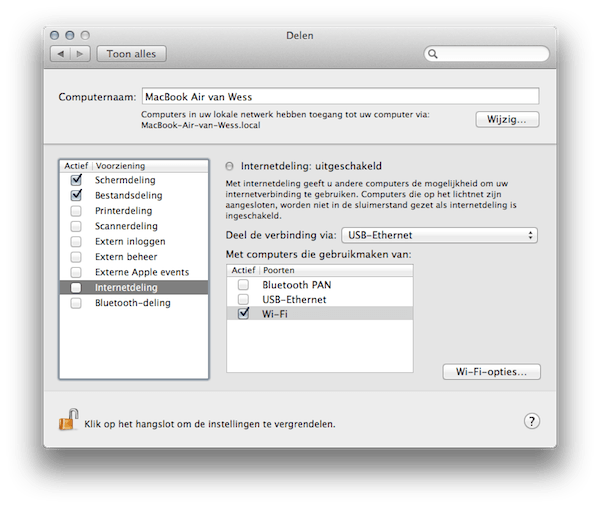The height and width of the screenshot is (508, 600).
Task: Click the red close window button
Action: pyautogui.click(x=54, y=36)
